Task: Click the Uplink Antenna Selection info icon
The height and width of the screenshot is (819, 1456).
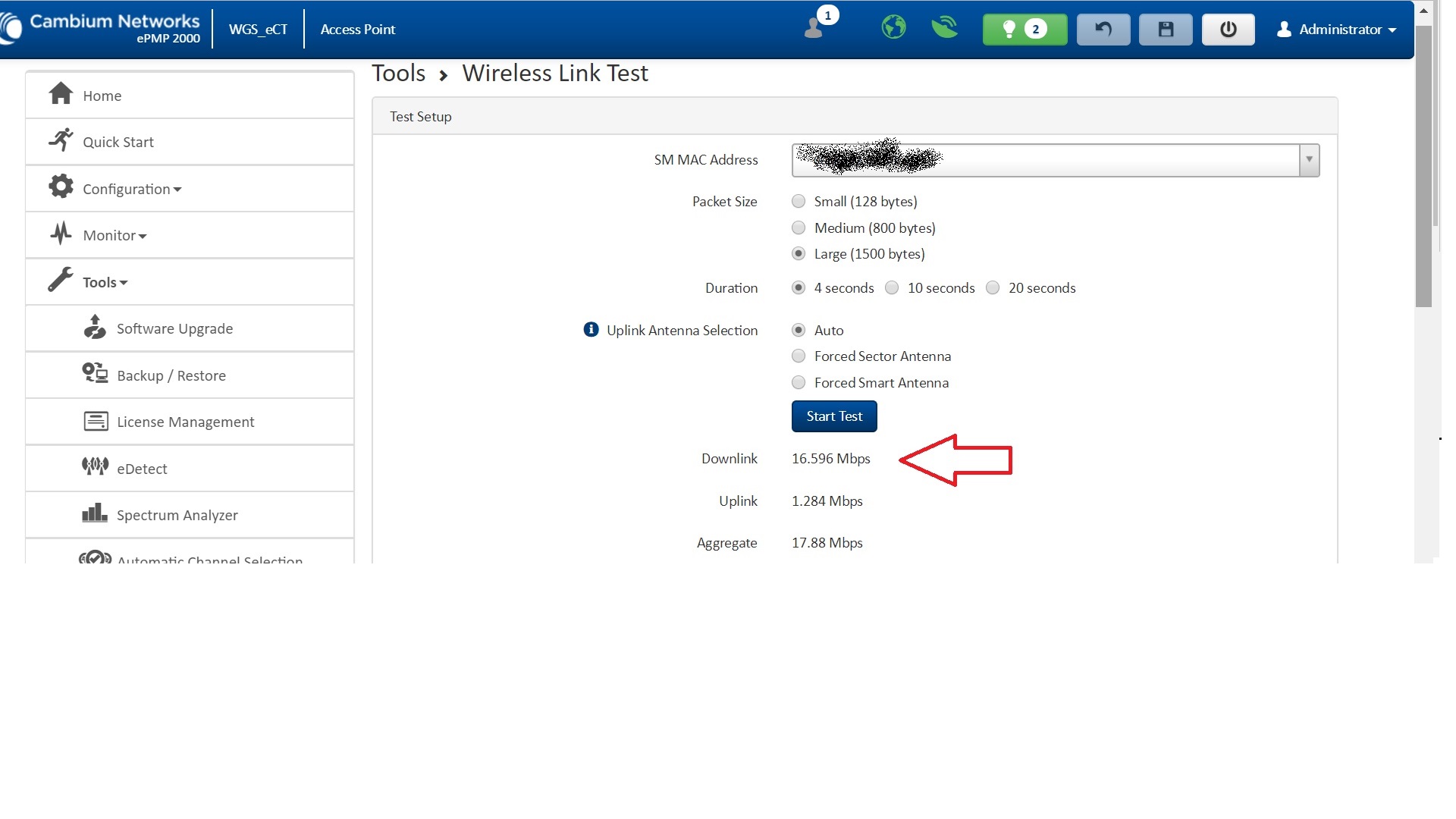Action: pyautogui.click(x=591, y=330)
